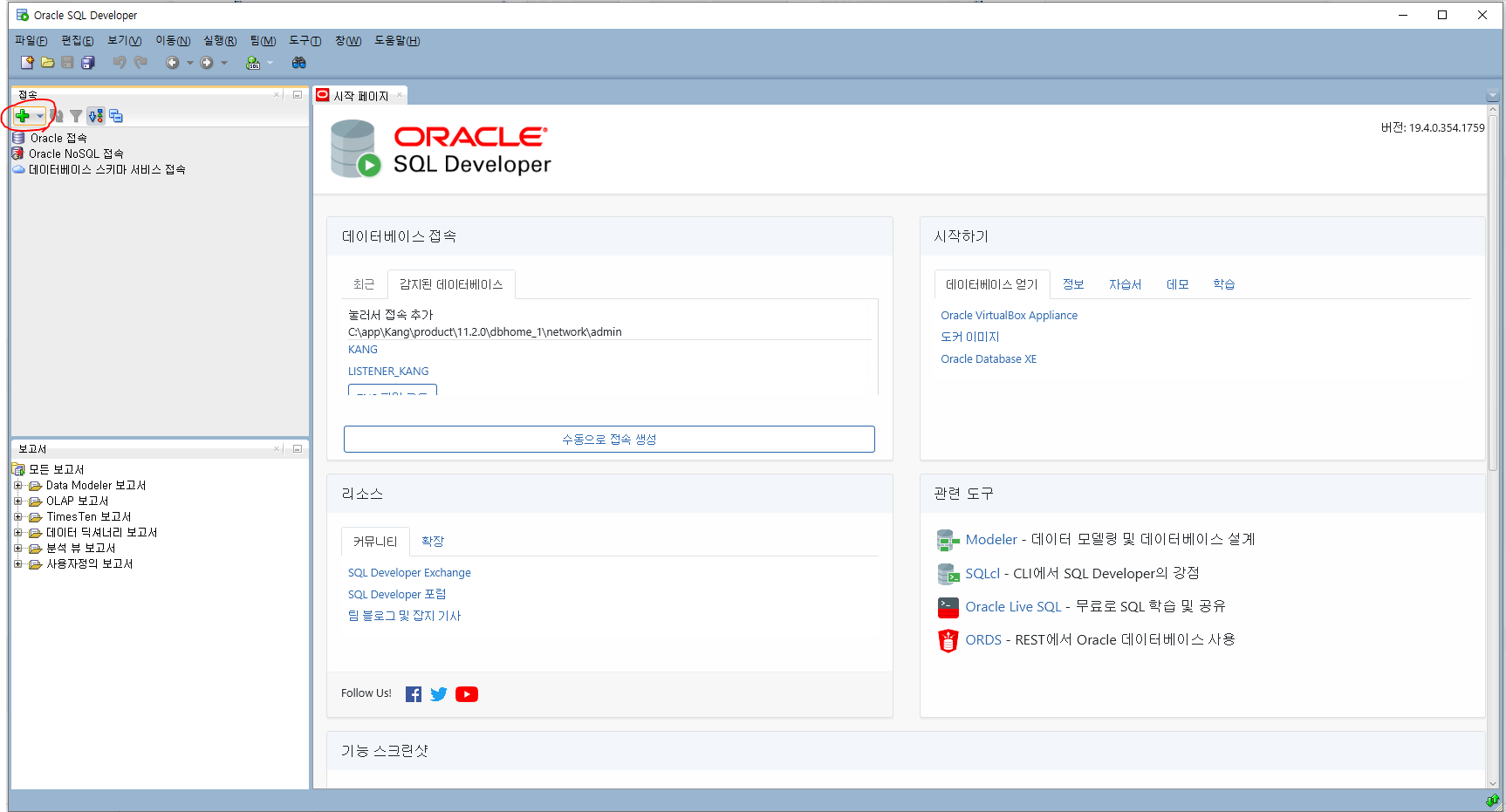Click the Undo toolbar icon
This screenshot has width=1506, height=812.
coord(120,63)
